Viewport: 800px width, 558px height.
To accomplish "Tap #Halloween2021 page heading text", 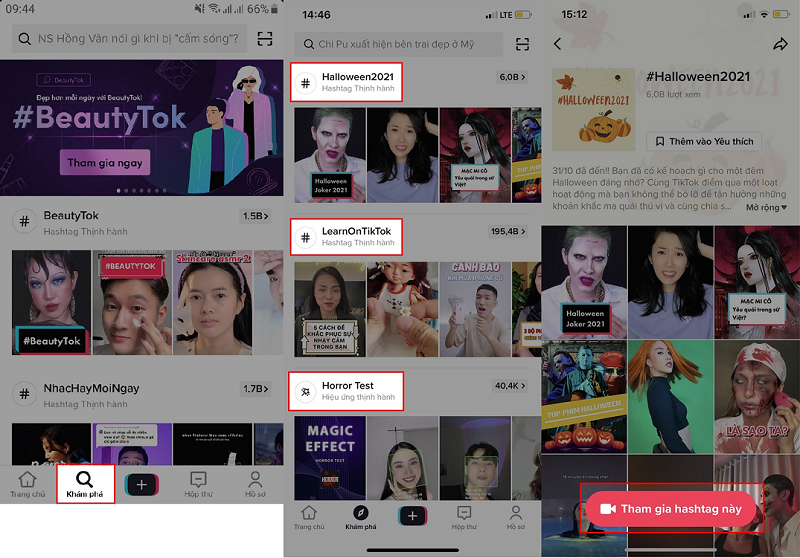I will click(x=698, y=77).
